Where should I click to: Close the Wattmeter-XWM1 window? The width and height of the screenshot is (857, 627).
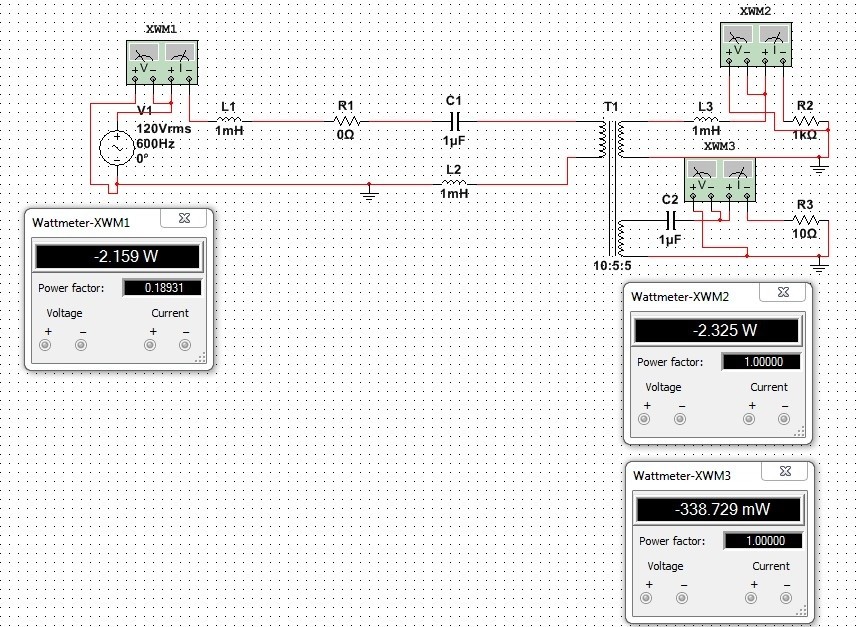[x=184, y=218]
